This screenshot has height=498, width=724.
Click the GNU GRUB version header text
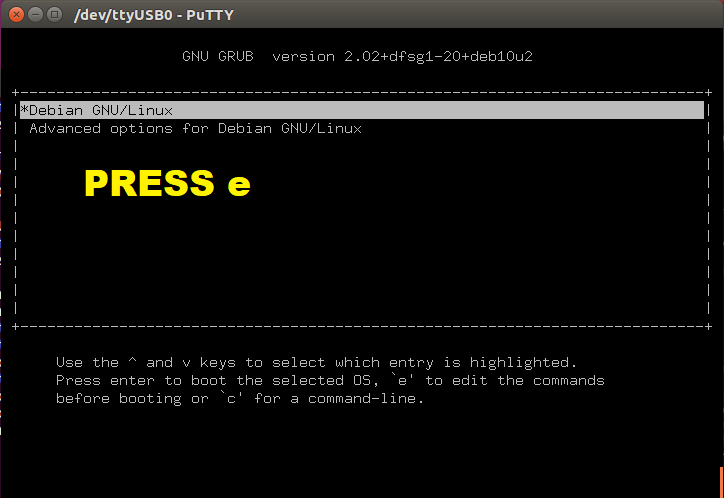pos(357,56)
